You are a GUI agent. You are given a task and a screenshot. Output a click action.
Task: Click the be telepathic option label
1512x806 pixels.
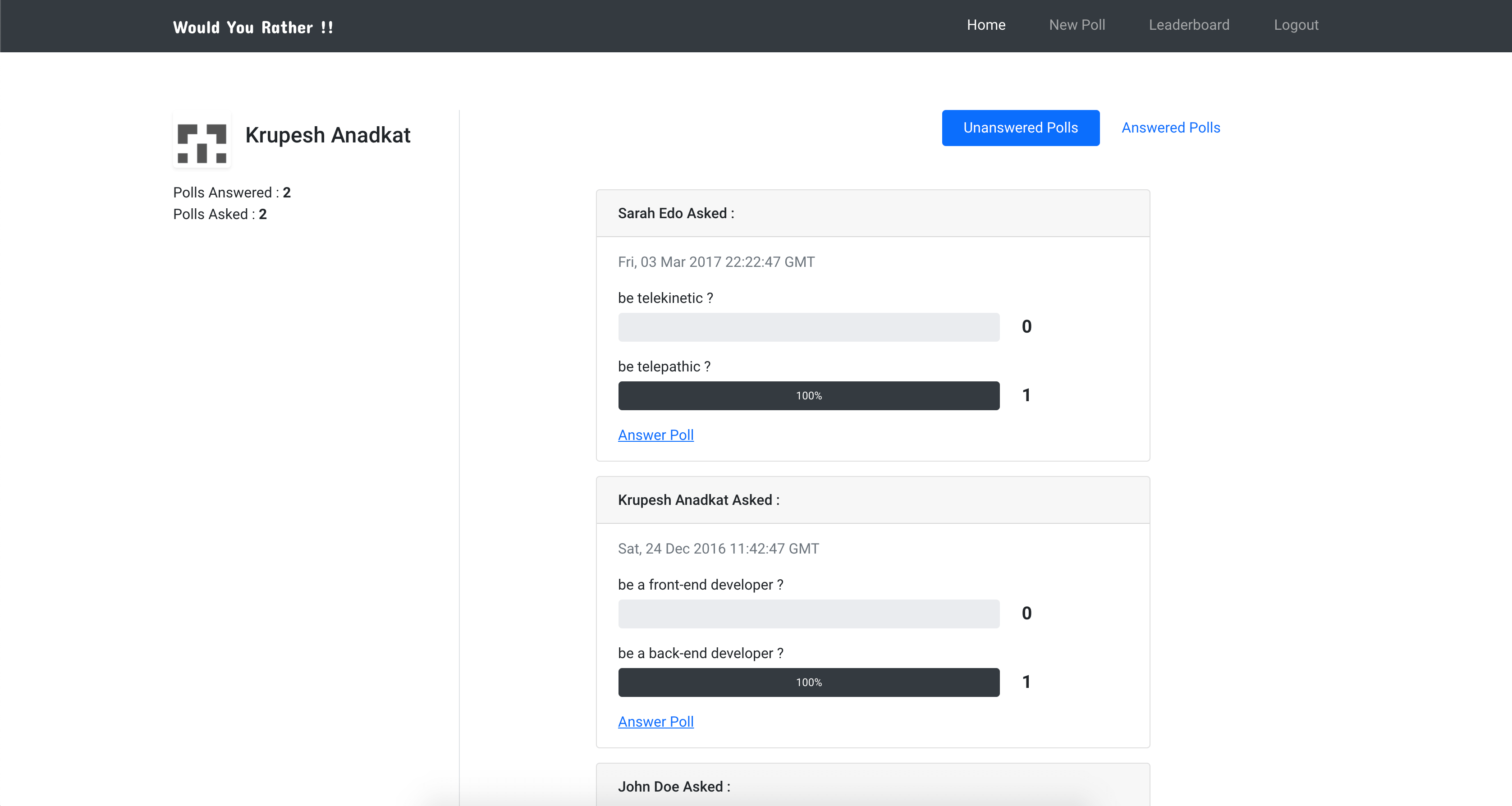click(x=664, y=366)
